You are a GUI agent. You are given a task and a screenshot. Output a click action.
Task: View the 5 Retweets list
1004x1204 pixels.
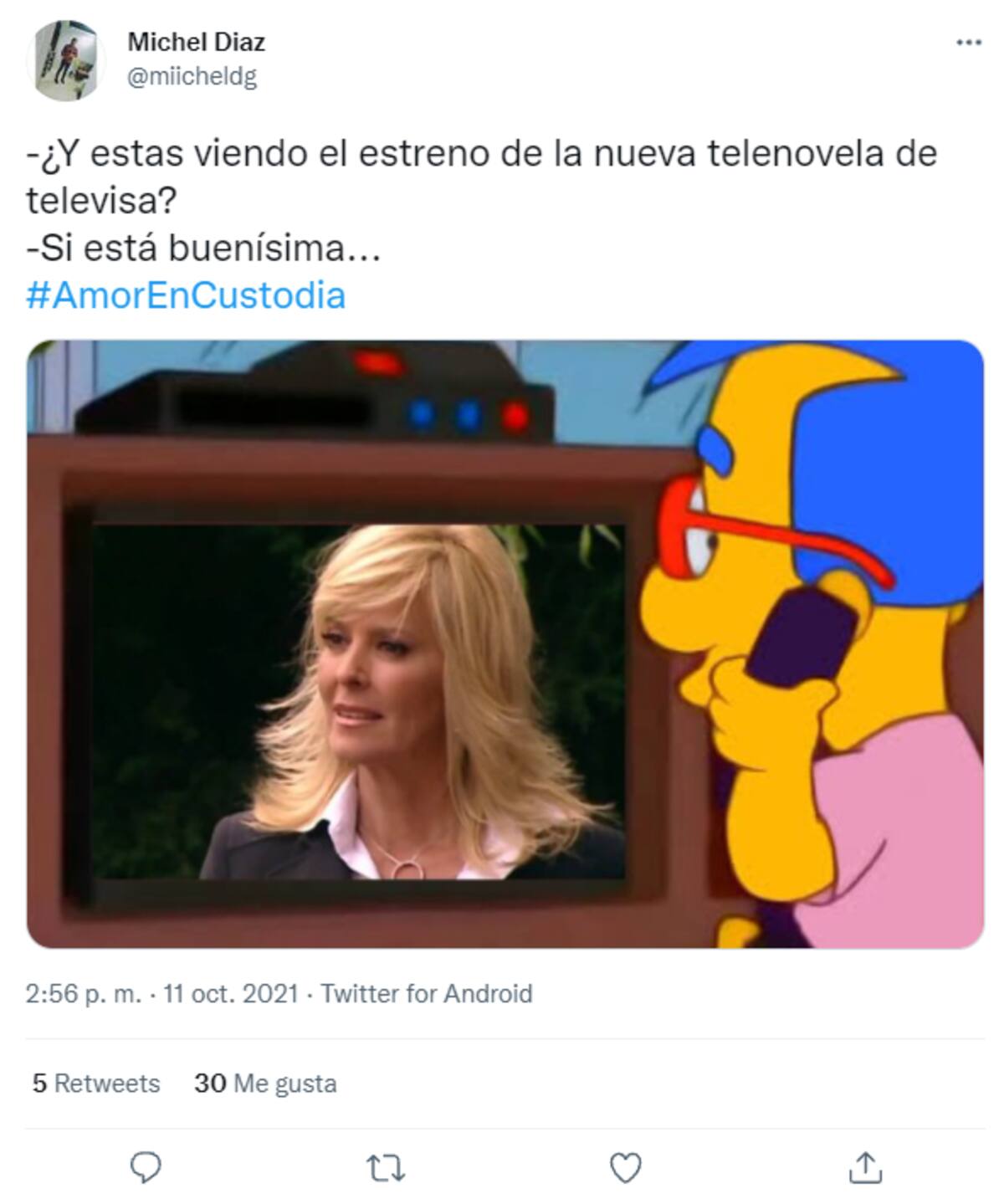[96, 1084]
